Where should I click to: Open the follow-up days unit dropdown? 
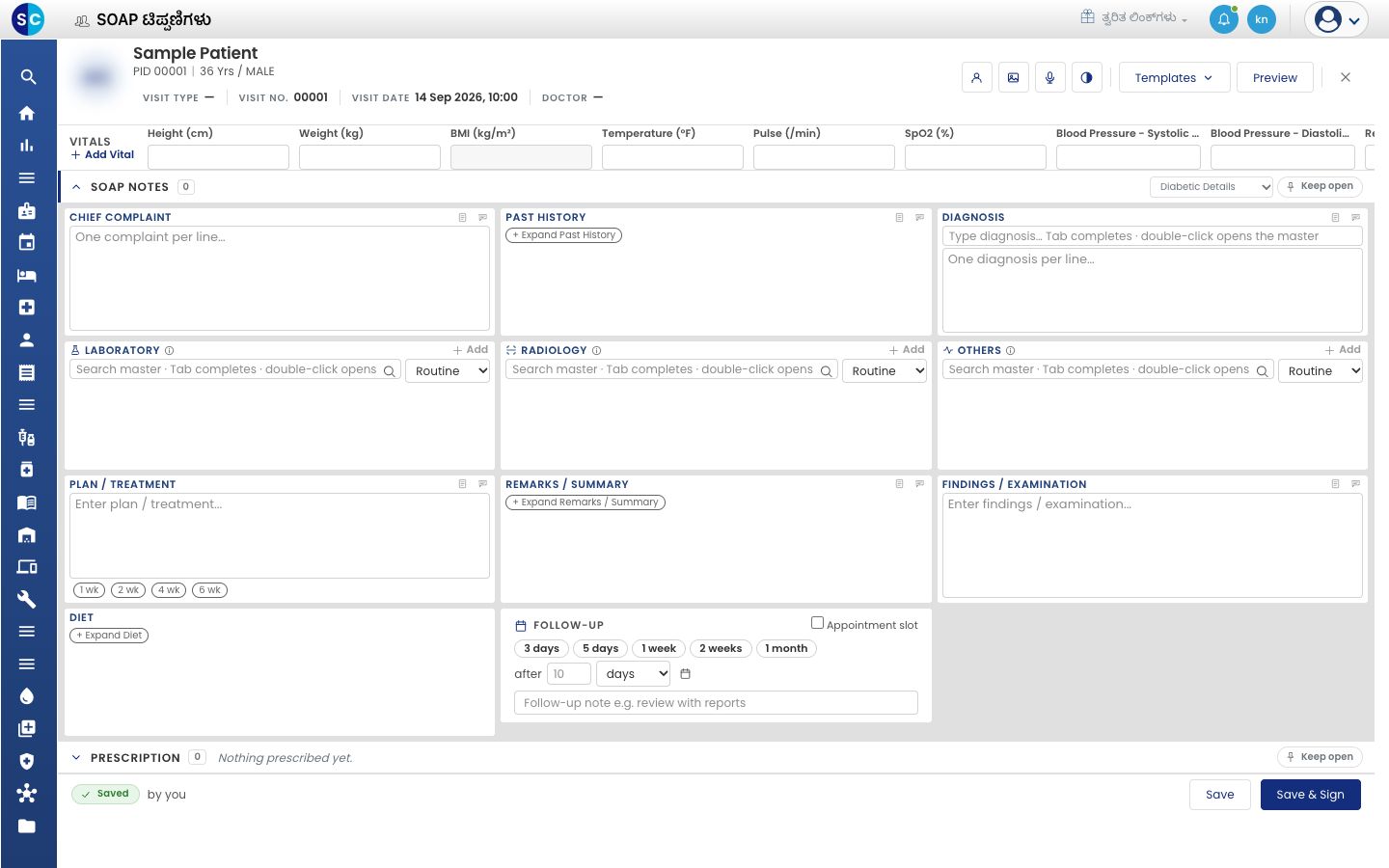(634, 674)
